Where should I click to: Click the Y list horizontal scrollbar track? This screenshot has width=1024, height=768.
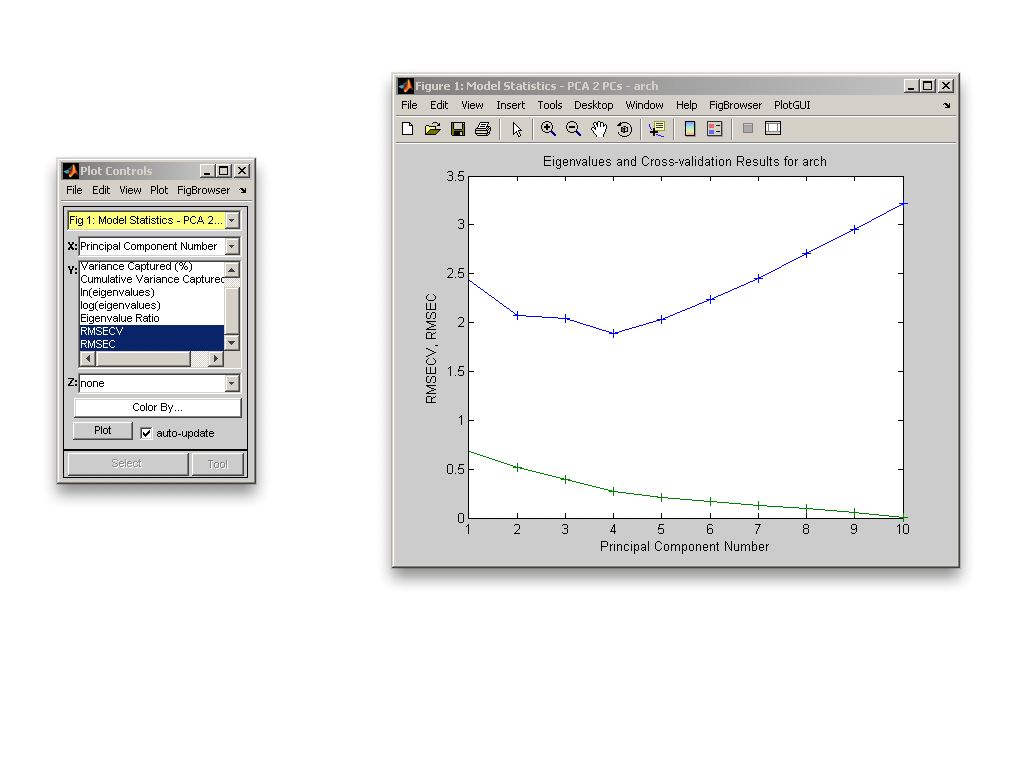[x=150, y=358]
